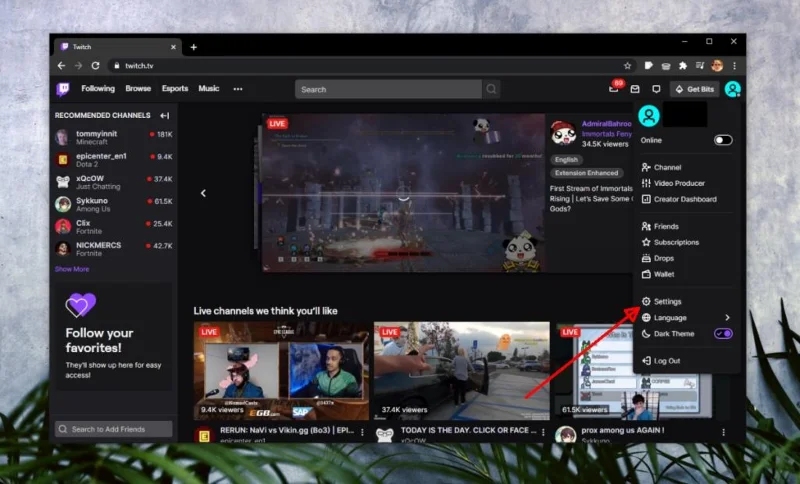Go to previous featured stream with left arrow
The image size is (800, 484).
click(203, 193)
